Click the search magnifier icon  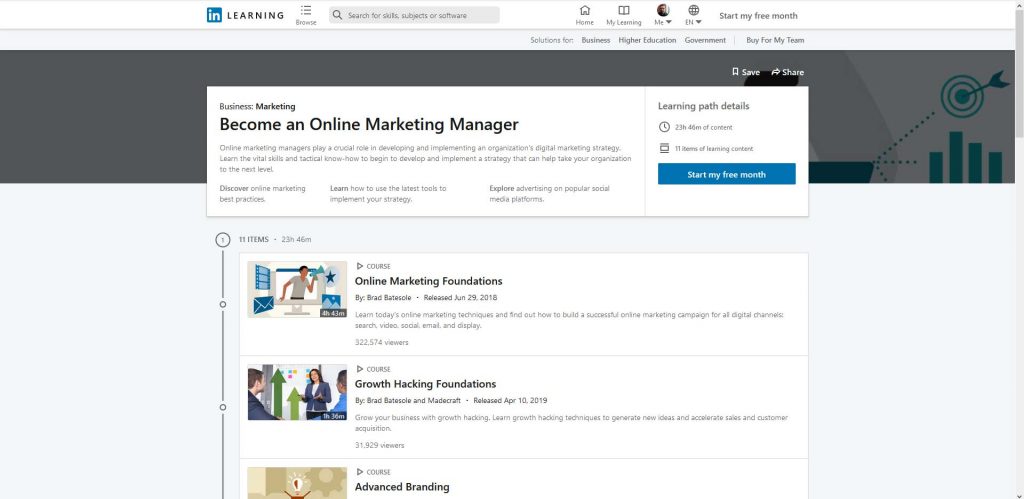[338, 15]
